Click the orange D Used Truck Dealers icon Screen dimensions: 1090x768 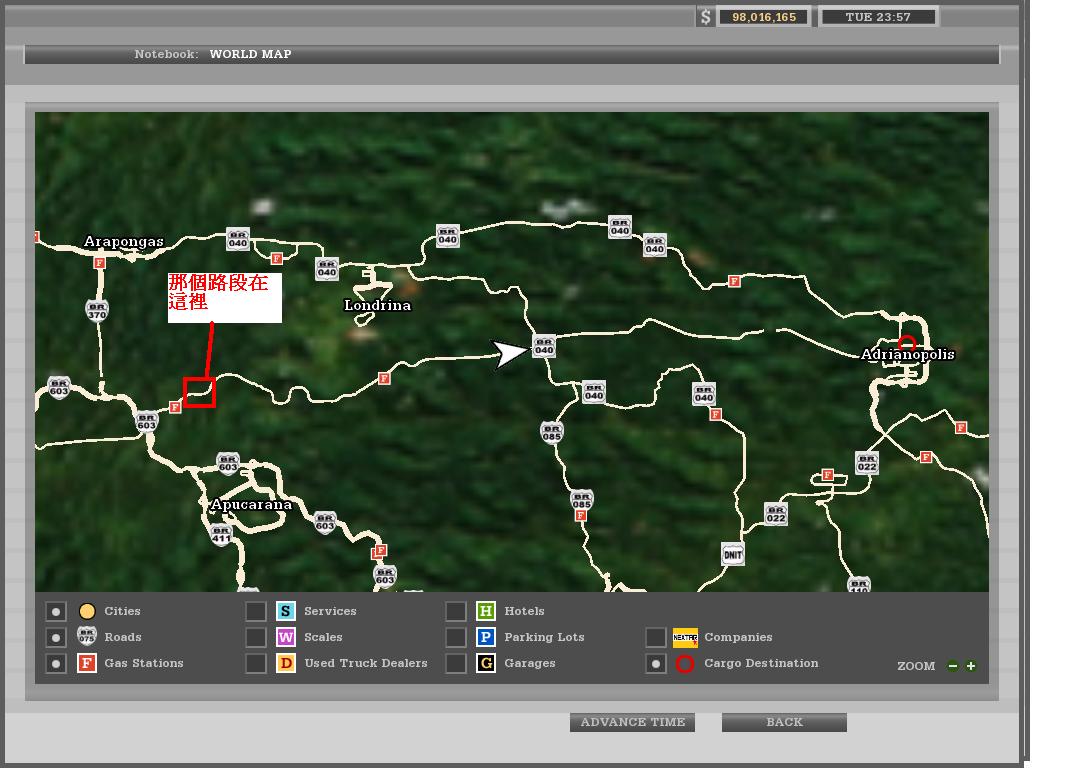(286, 663)
